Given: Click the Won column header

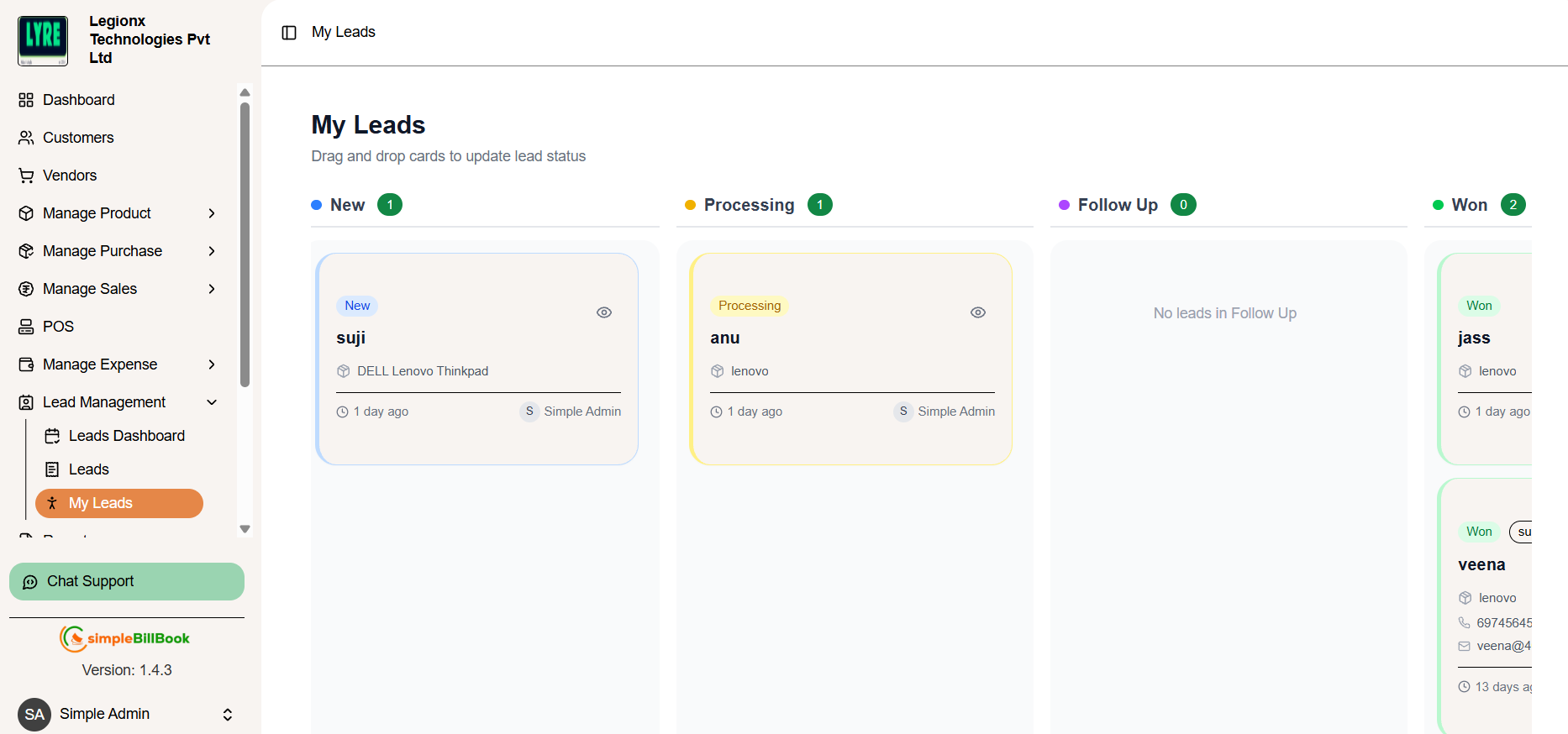Looking at the screenshot, I should coord(1470,205).
